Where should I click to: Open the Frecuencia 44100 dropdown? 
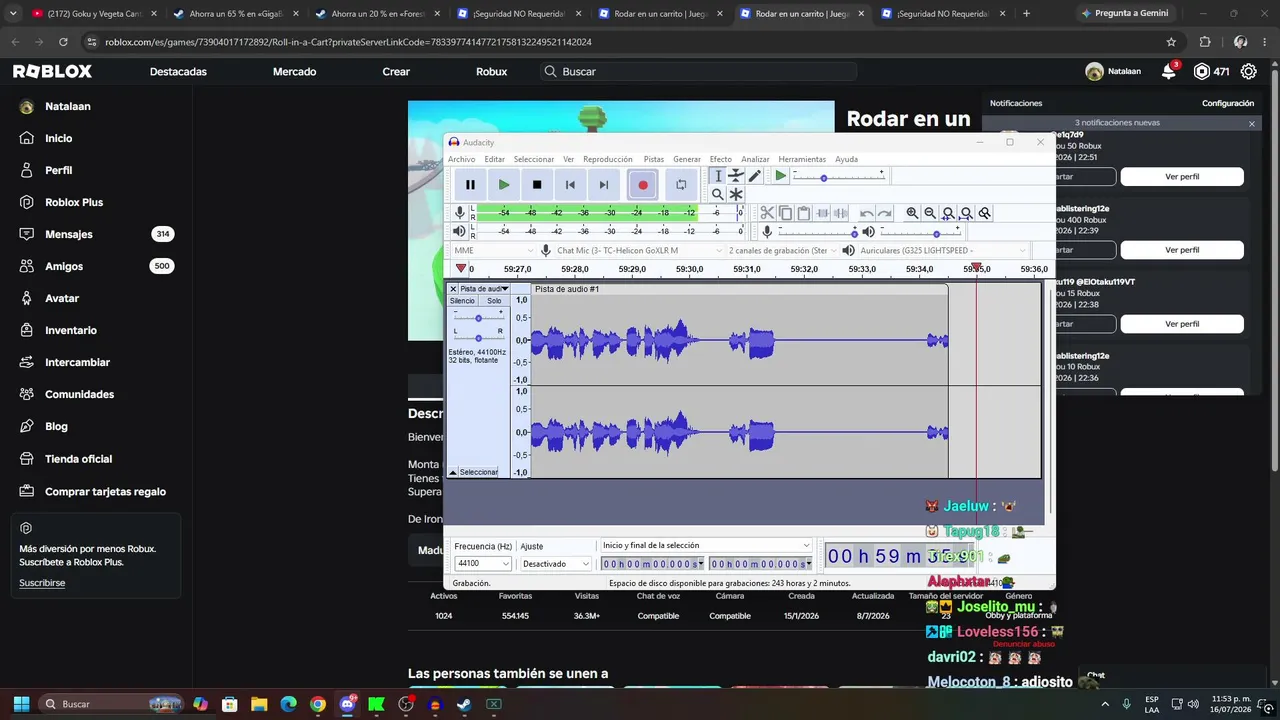[483, 564]
